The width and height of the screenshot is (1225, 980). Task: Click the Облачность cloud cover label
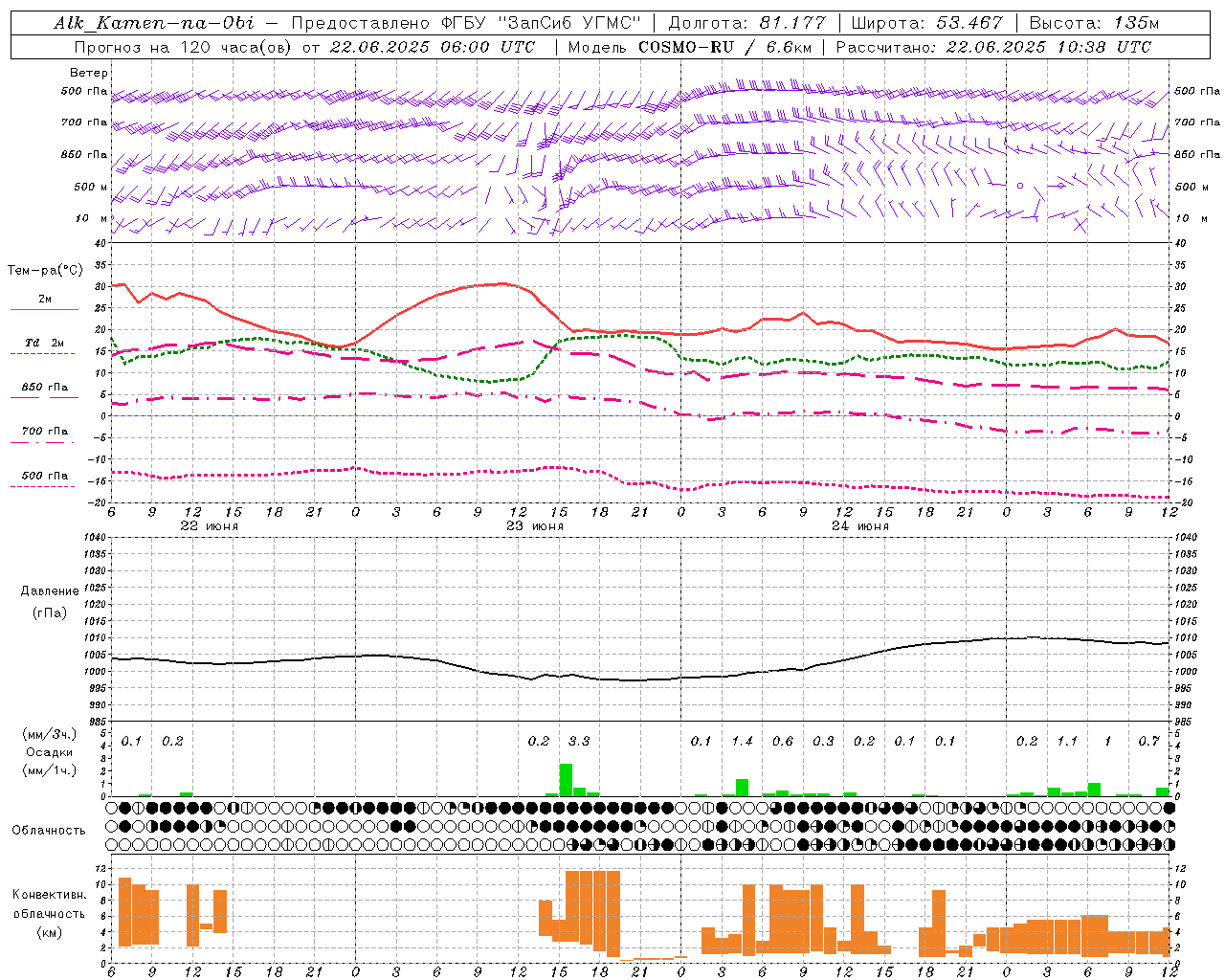click(x=49, y=831)
